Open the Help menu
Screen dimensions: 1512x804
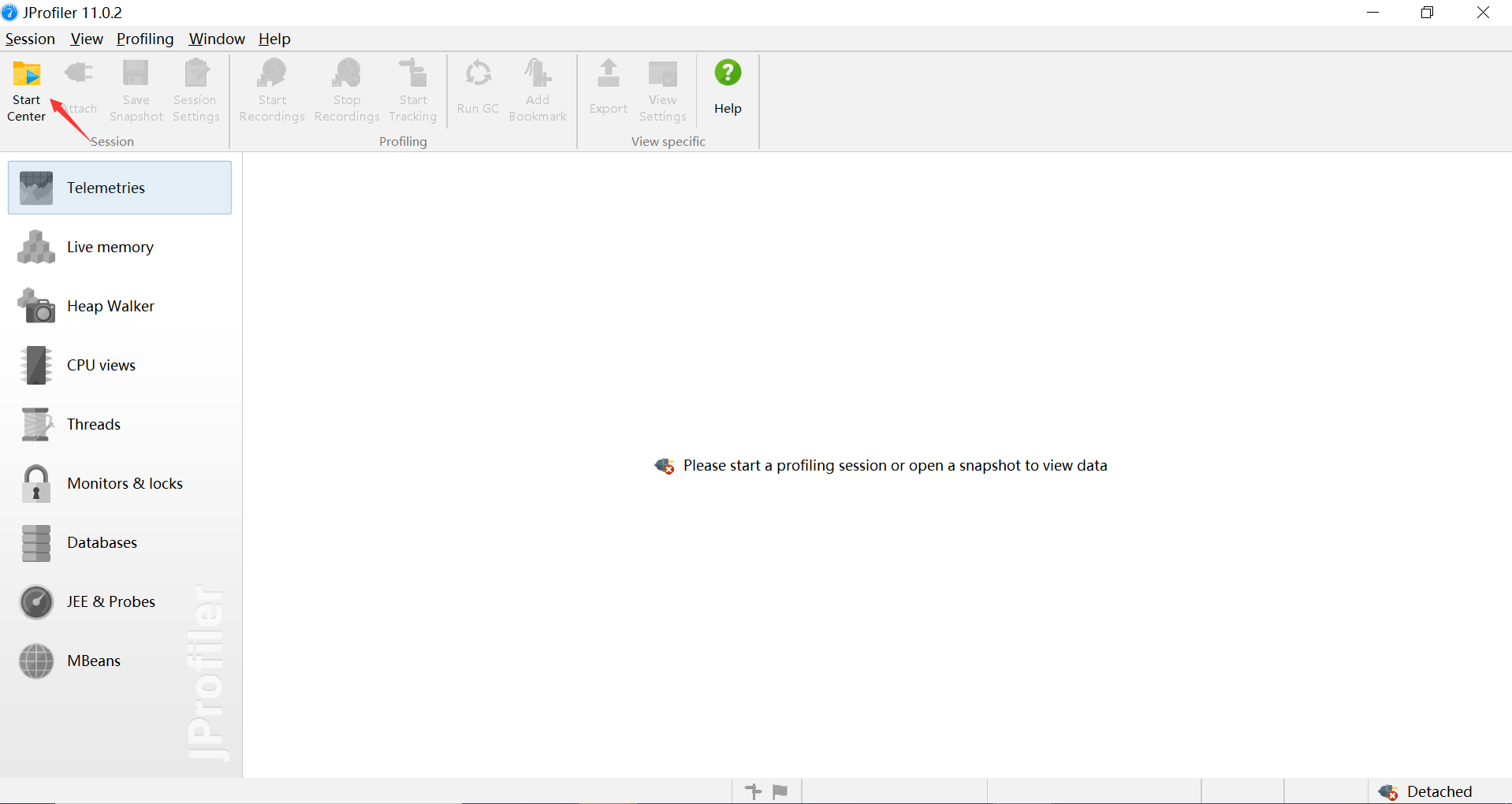274,39
